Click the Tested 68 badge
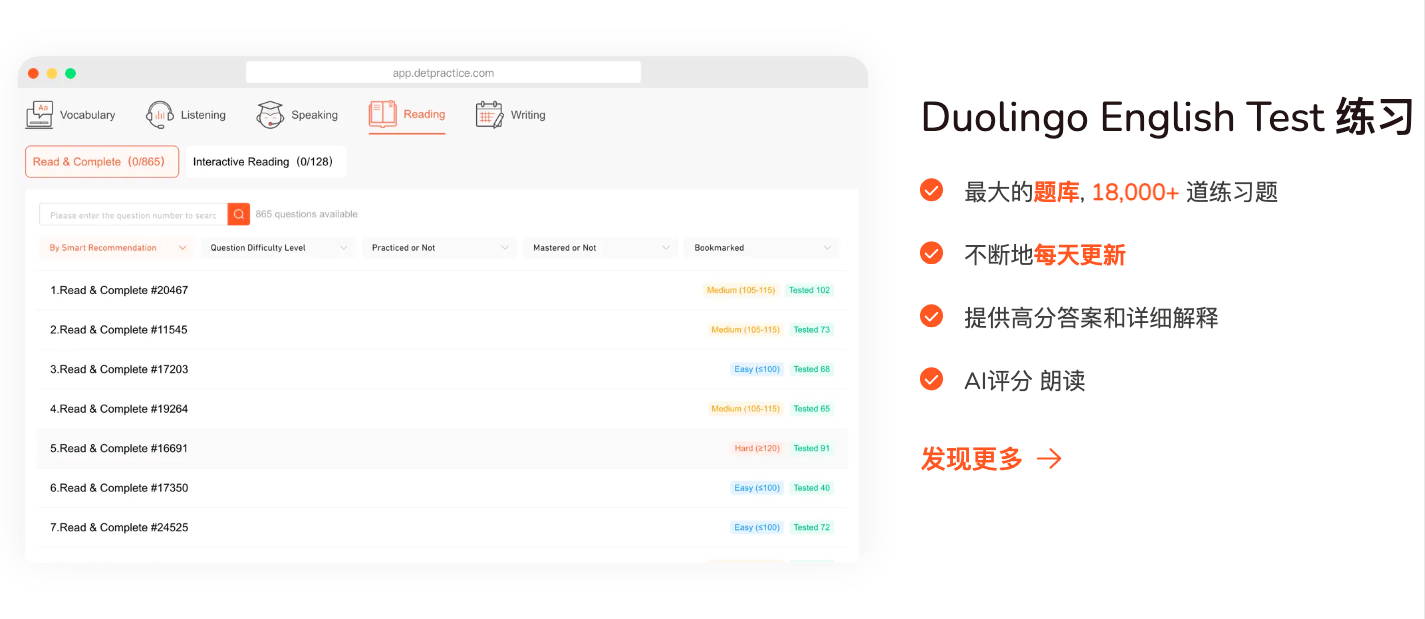 pos(811,369)
